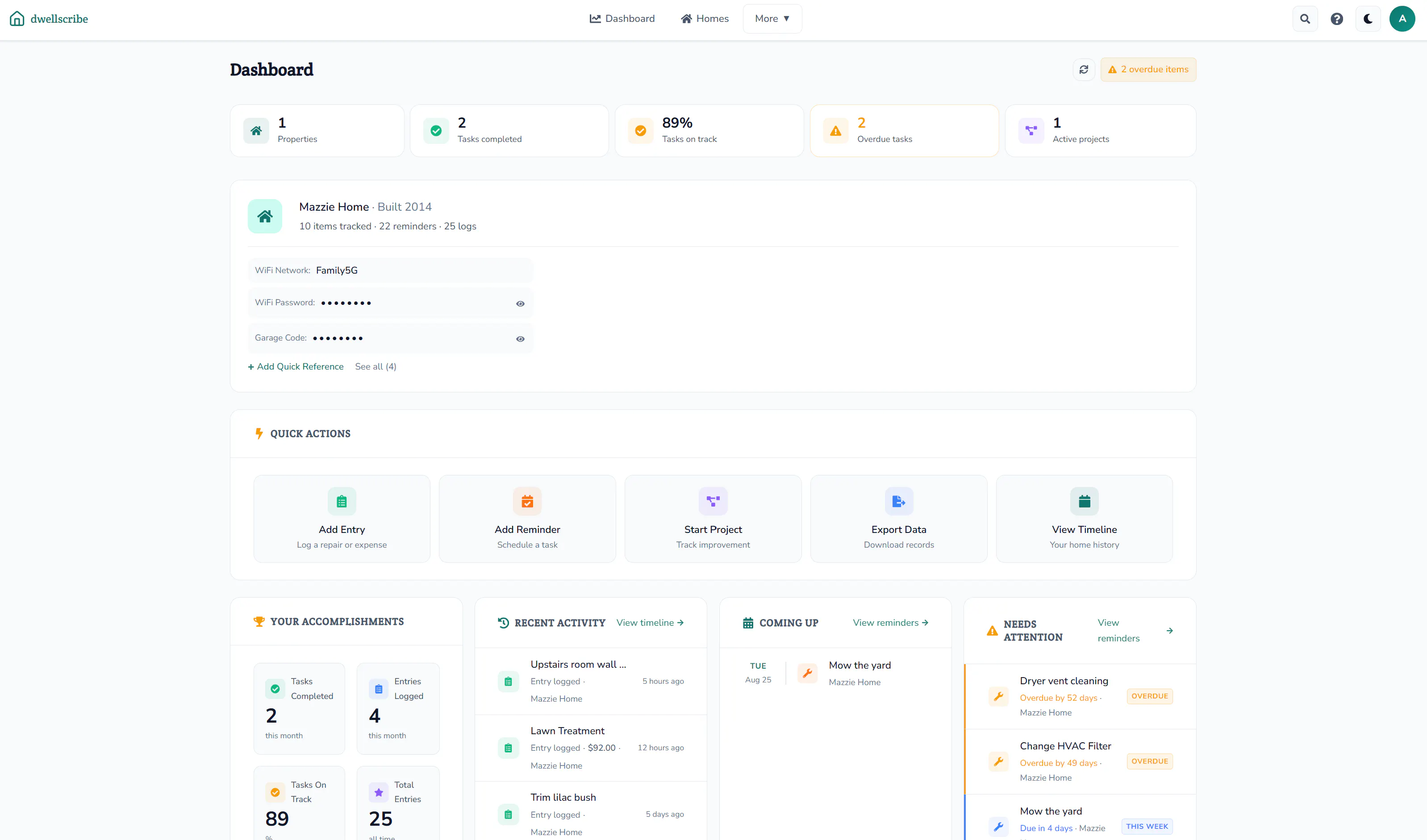Image resolution: width=1427 pixels, height=840 pixels.
Task: Click the Coming Up calendar icon
Action: tap(748, 623)
